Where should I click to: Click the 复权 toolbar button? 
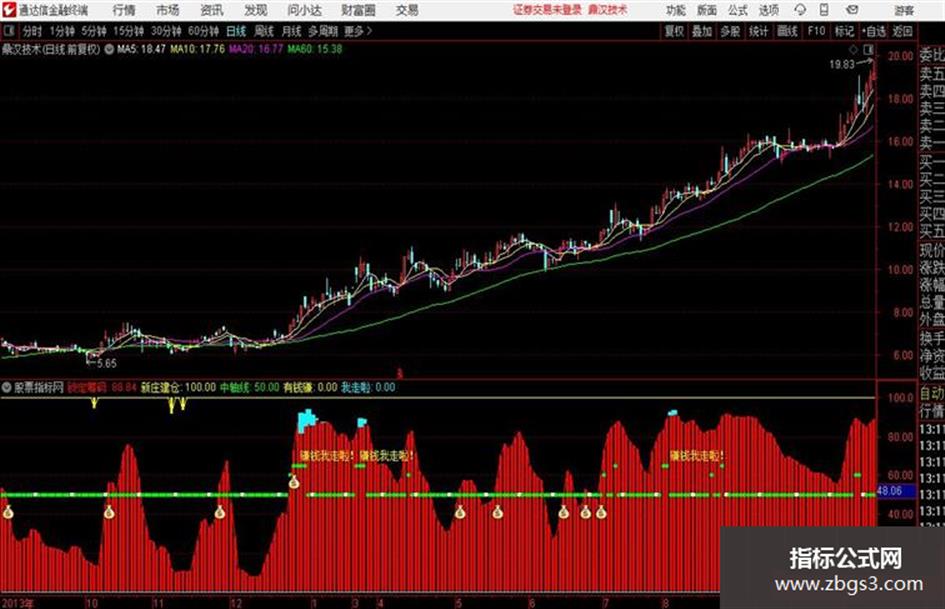[674, 31]
